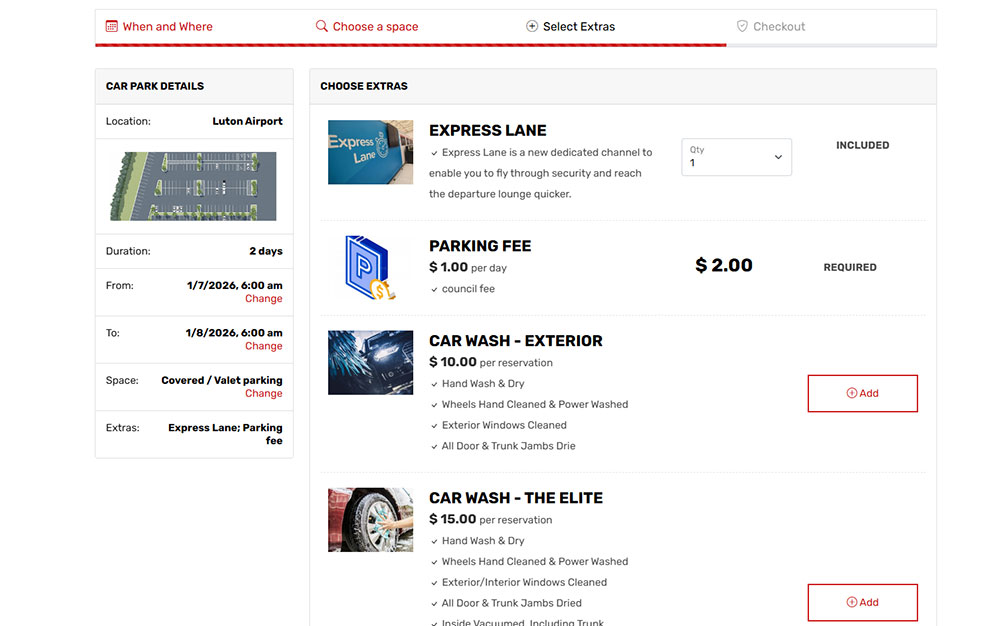
Task: Click the car wash exterior photo
Action: 370,362
